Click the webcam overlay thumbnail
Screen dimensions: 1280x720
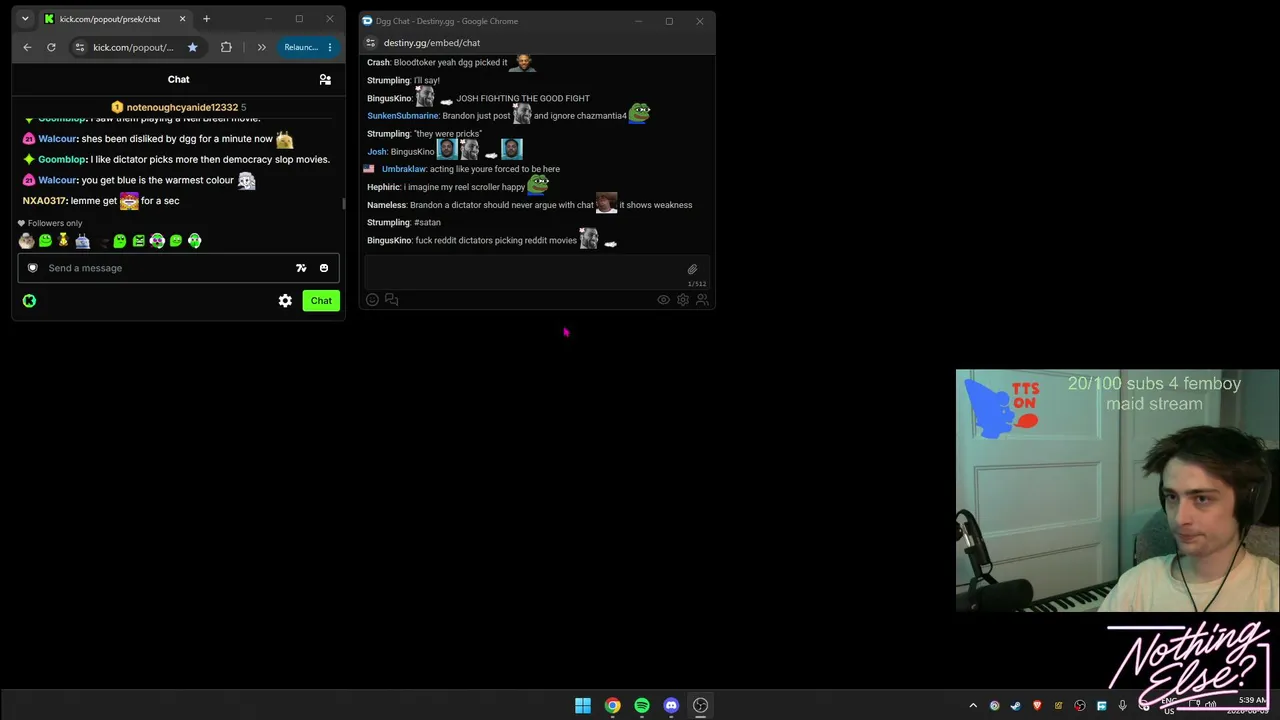[1117, 490]
